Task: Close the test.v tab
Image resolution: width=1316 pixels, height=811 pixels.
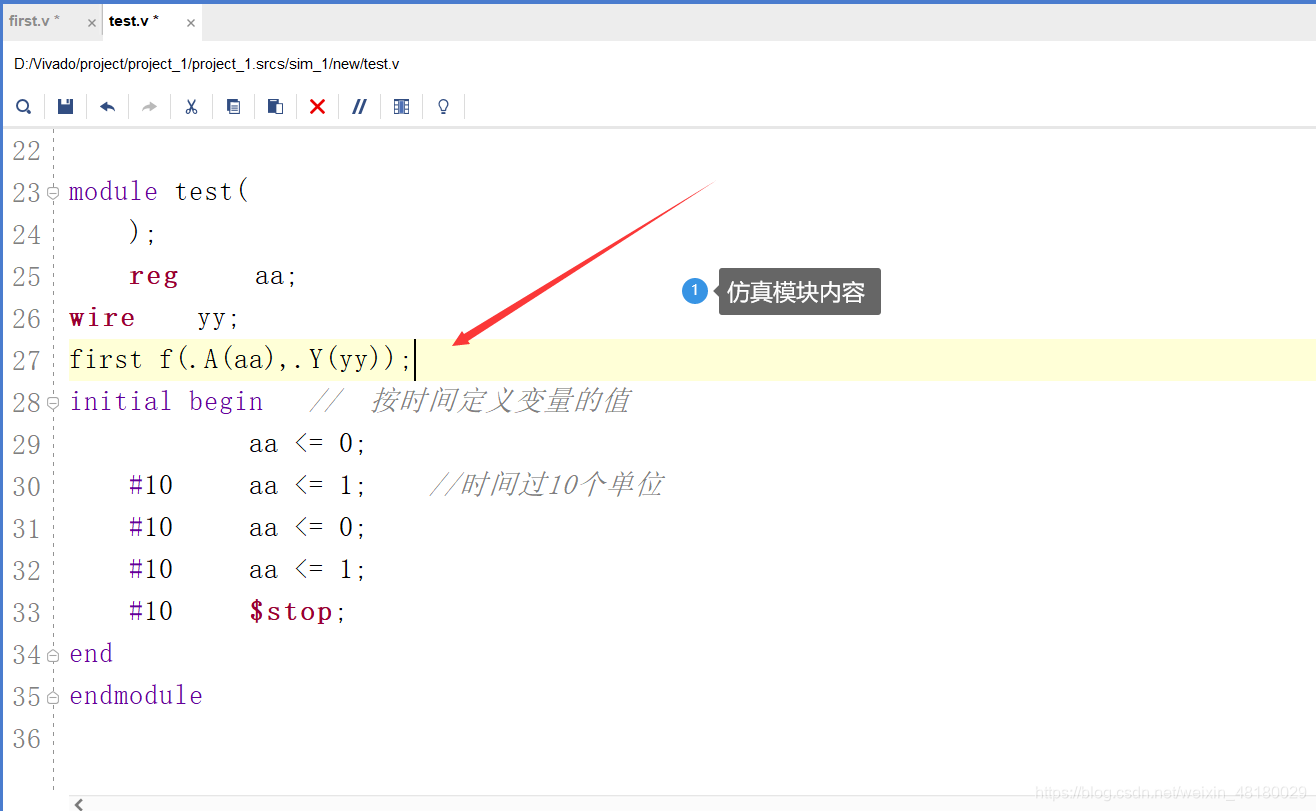Action: point(191,23)
